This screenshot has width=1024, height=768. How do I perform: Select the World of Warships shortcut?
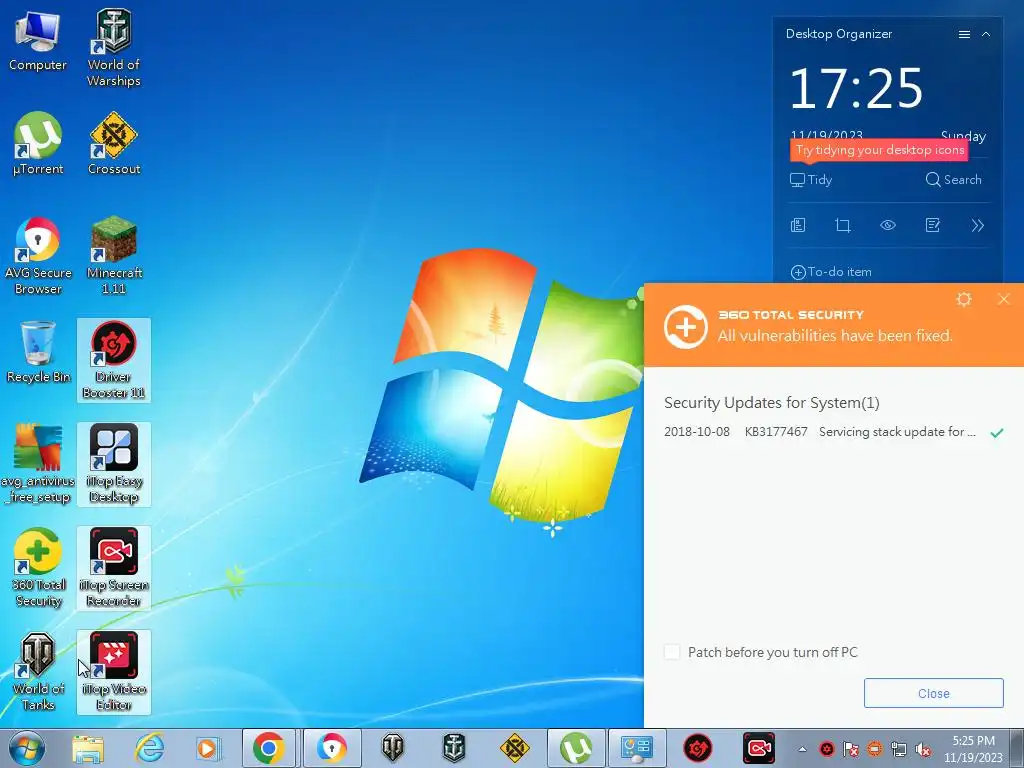[114, 48]
